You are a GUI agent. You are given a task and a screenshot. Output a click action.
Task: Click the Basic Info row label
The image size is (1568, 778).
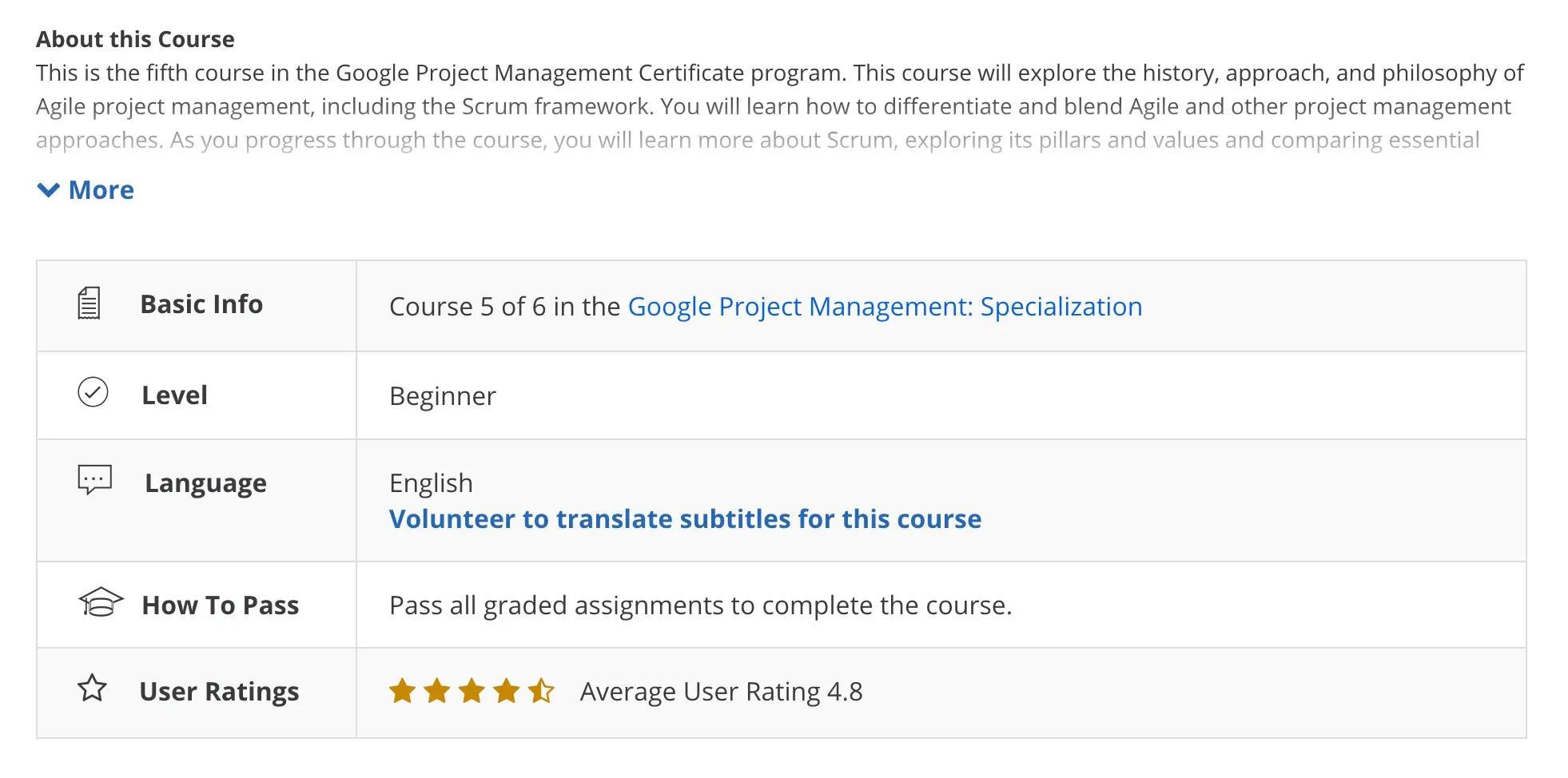click(201, 304)
